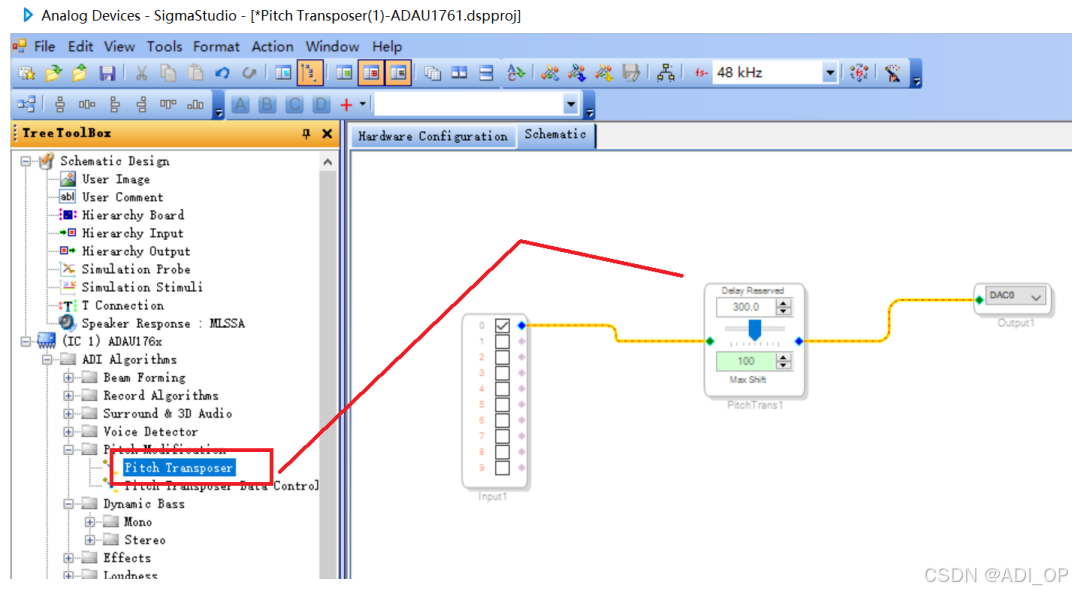Viewport: 1072px width, 592px height.
Task: Select Speaker Response : MLSSA item
Action: coord(163,323)
